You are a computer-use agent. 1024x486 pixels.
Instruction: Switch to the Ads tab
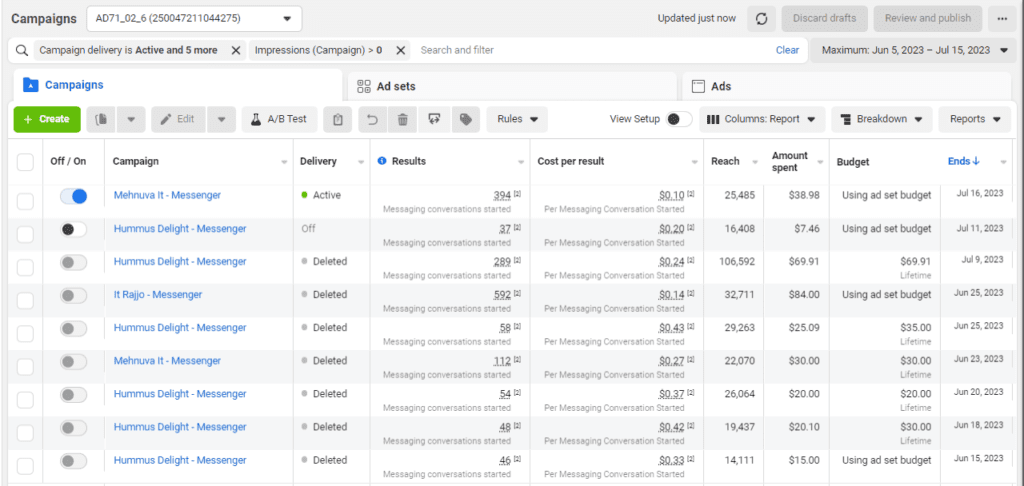[x=846, y=86]
